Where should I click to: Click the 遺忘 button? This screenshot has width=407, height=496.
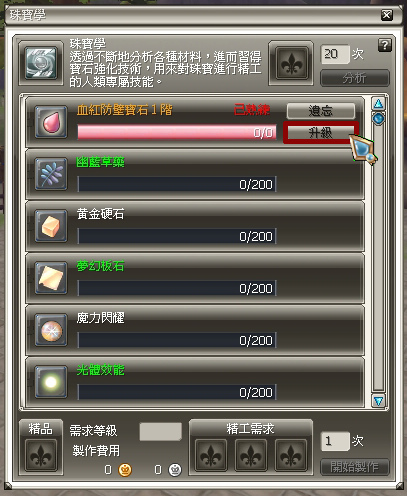(321, 111)
